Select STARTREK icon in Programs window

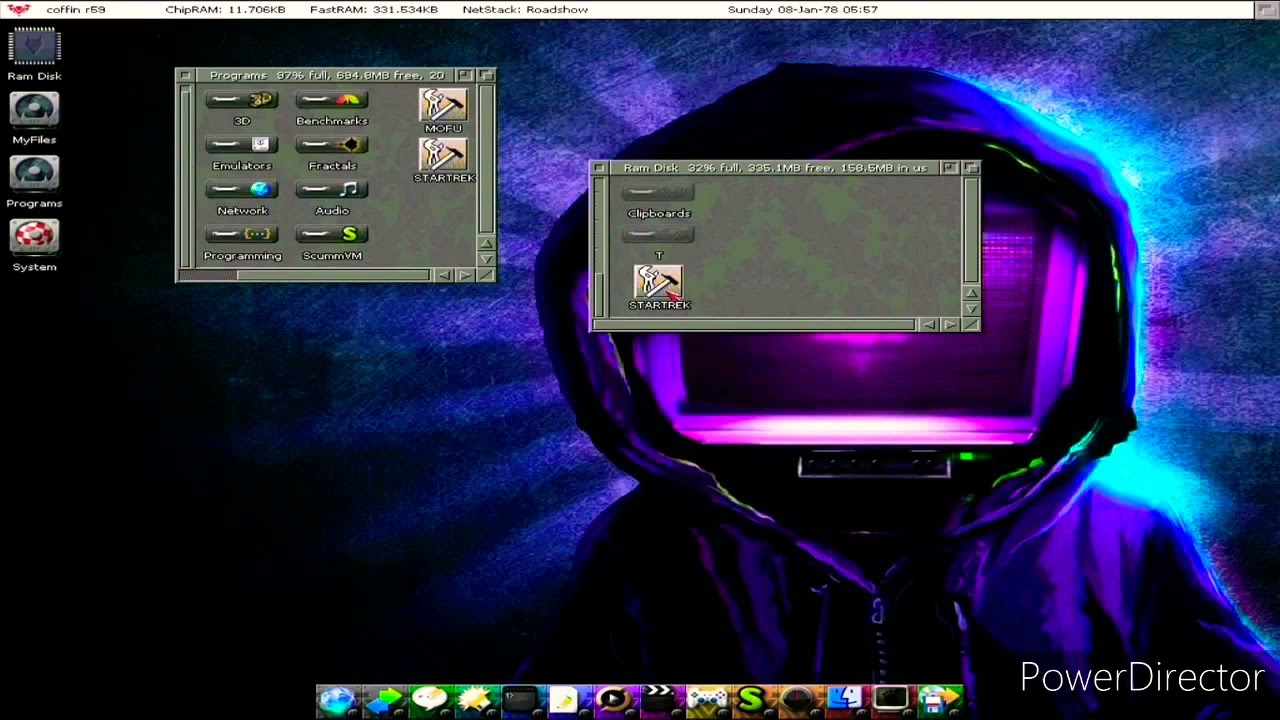coord(444,160)
